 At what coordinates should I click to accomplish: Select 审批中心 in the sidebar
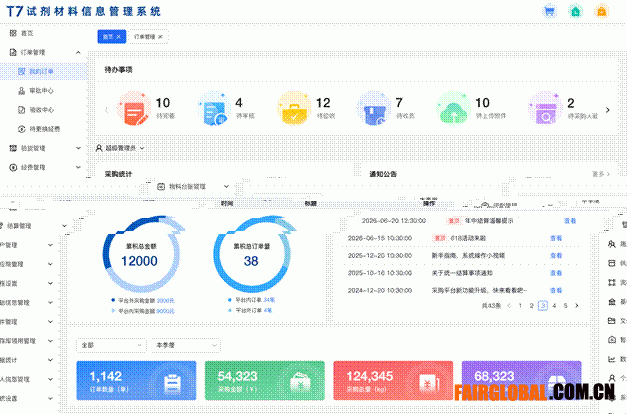point(42,91)
